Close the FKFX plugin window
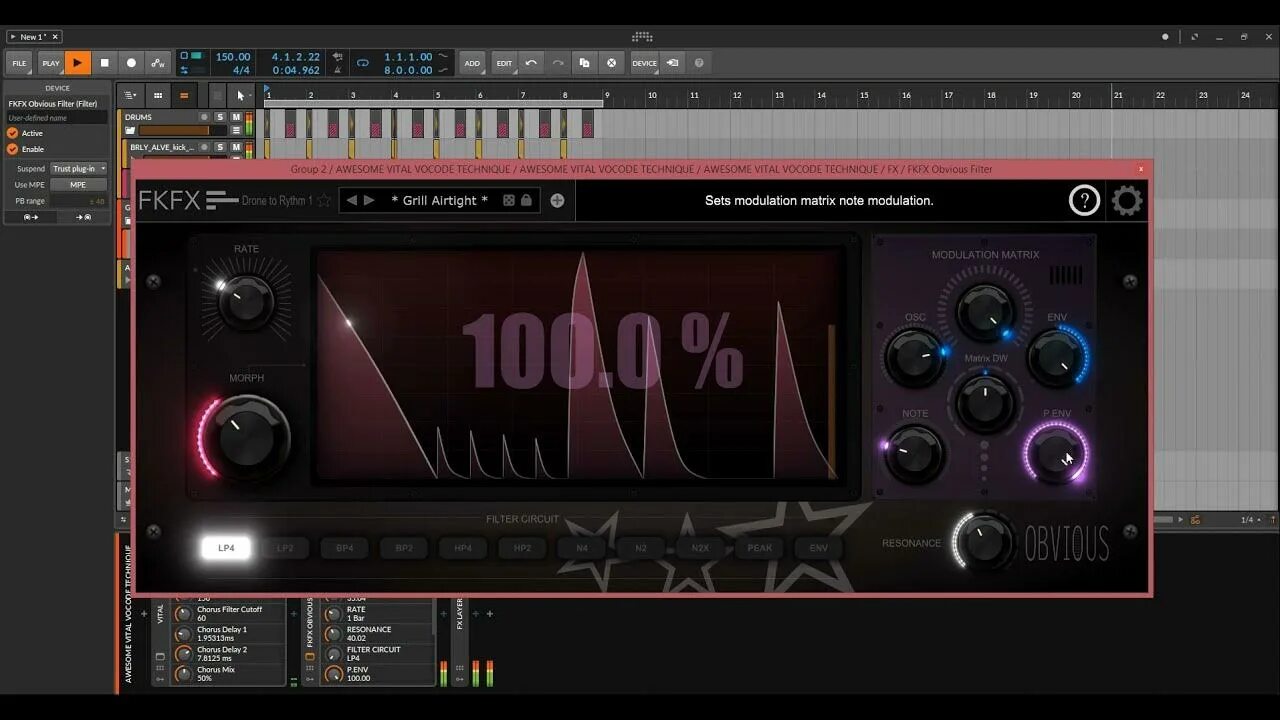This screenshot has width=1280, height=720. 1141,169
